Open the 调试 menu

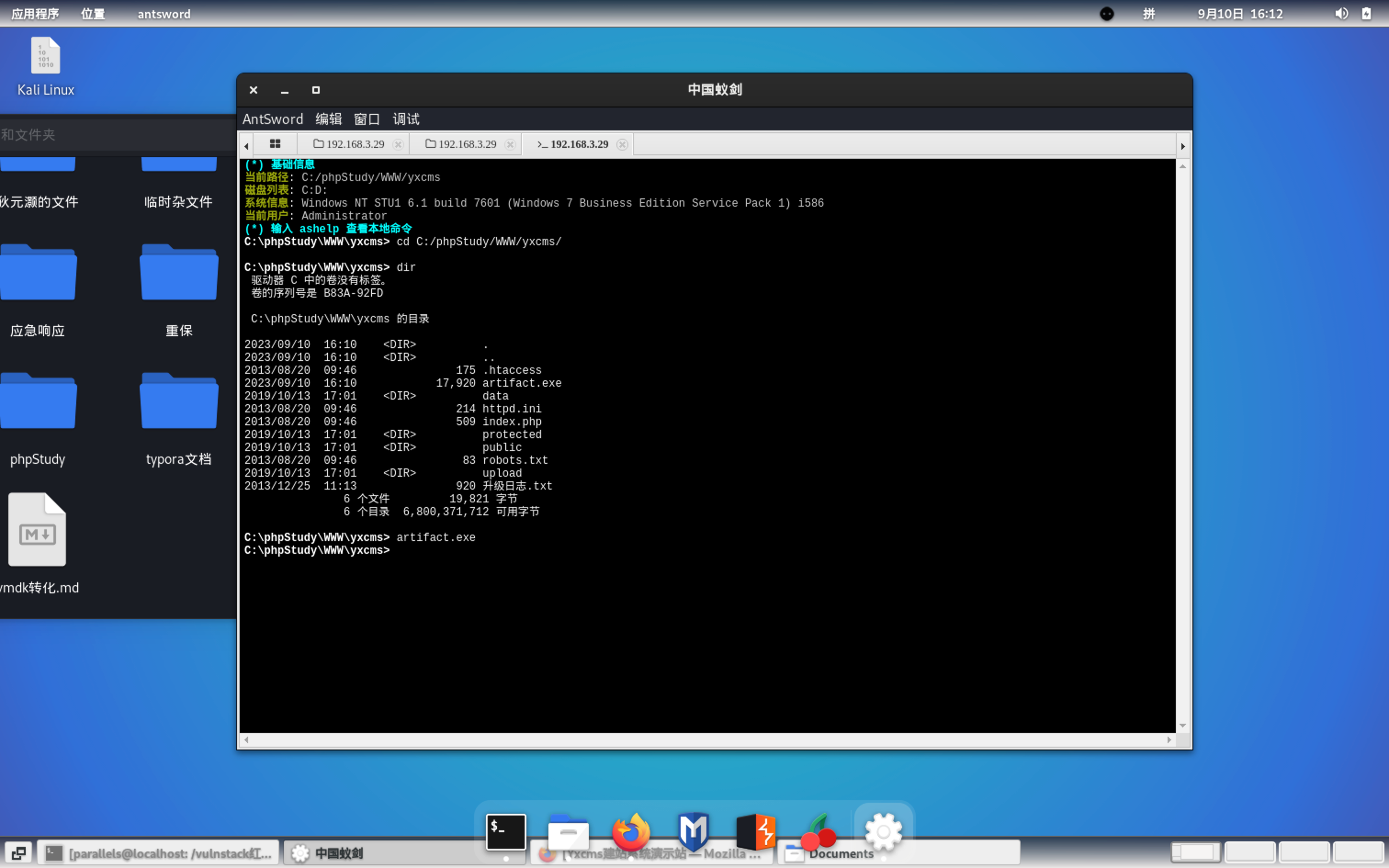pos(406,119)
